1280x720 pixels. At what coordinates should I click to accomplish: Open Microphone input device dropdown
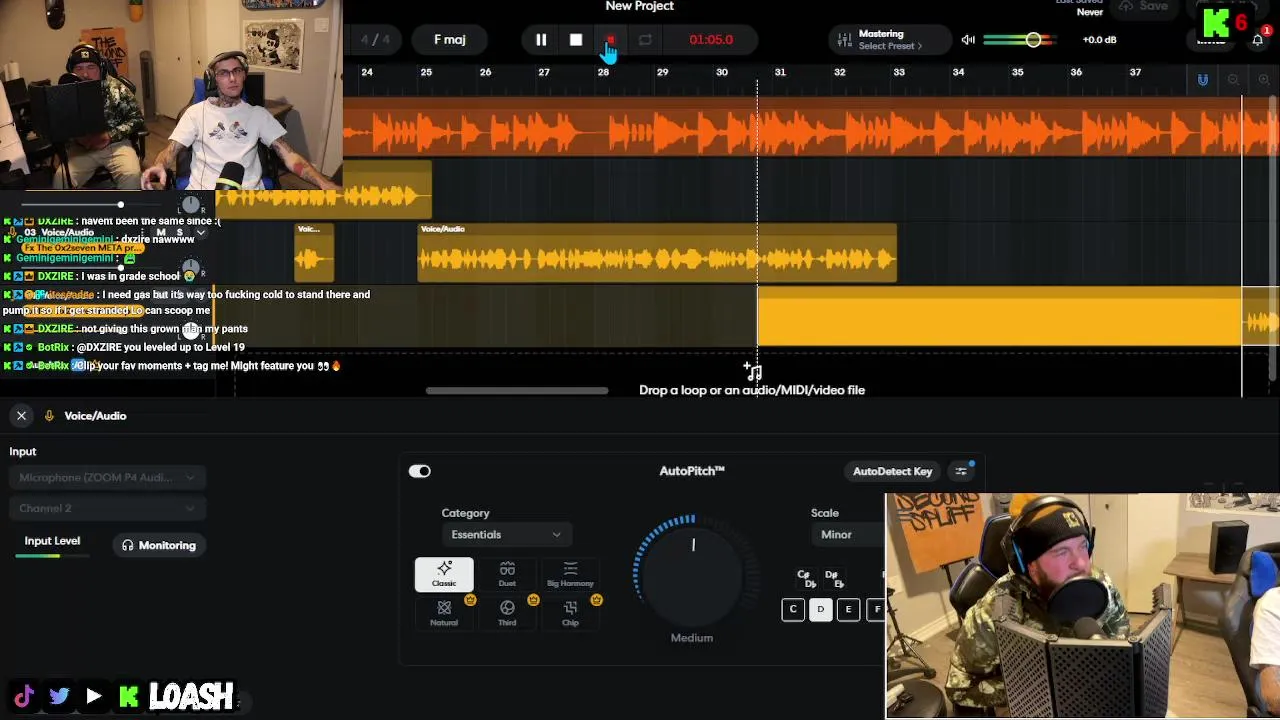point(108,477)
